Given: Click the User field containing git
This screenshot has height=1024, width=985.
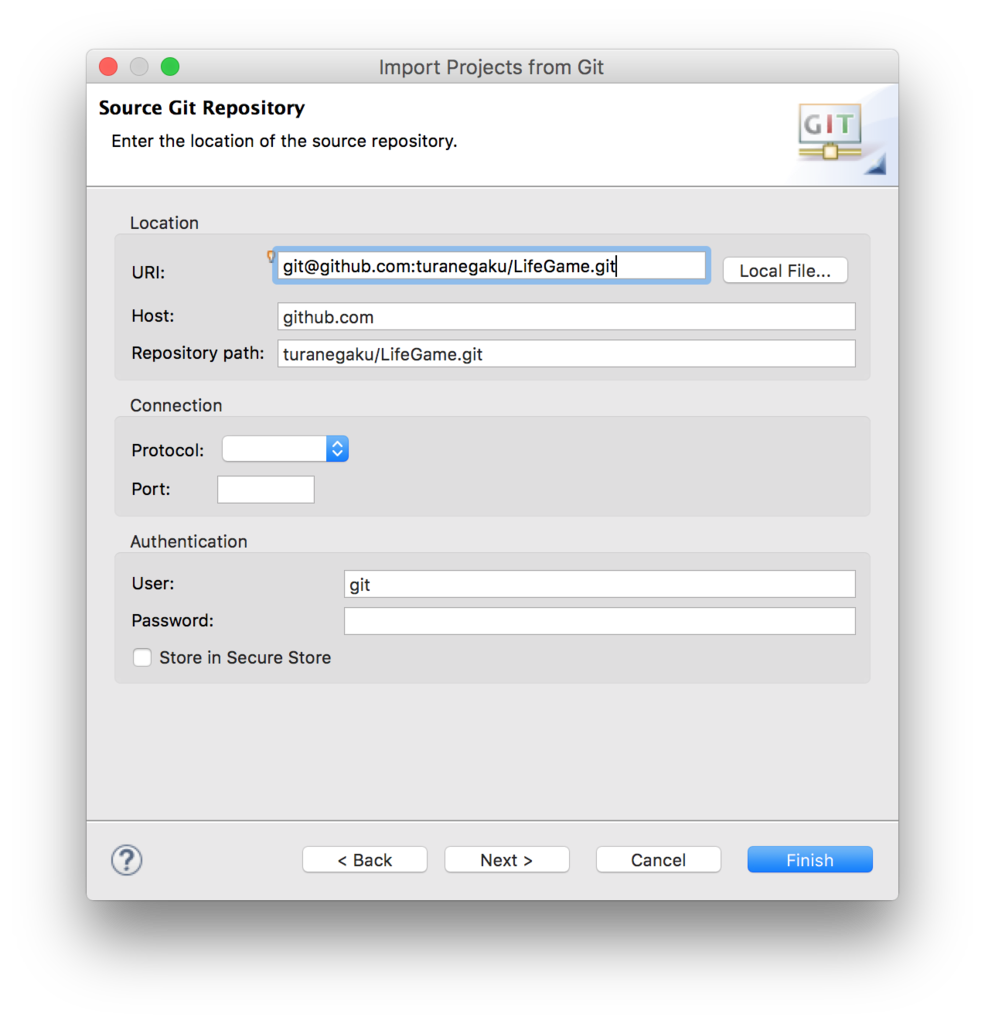Looking at the screenshot, I should (599, 583).
